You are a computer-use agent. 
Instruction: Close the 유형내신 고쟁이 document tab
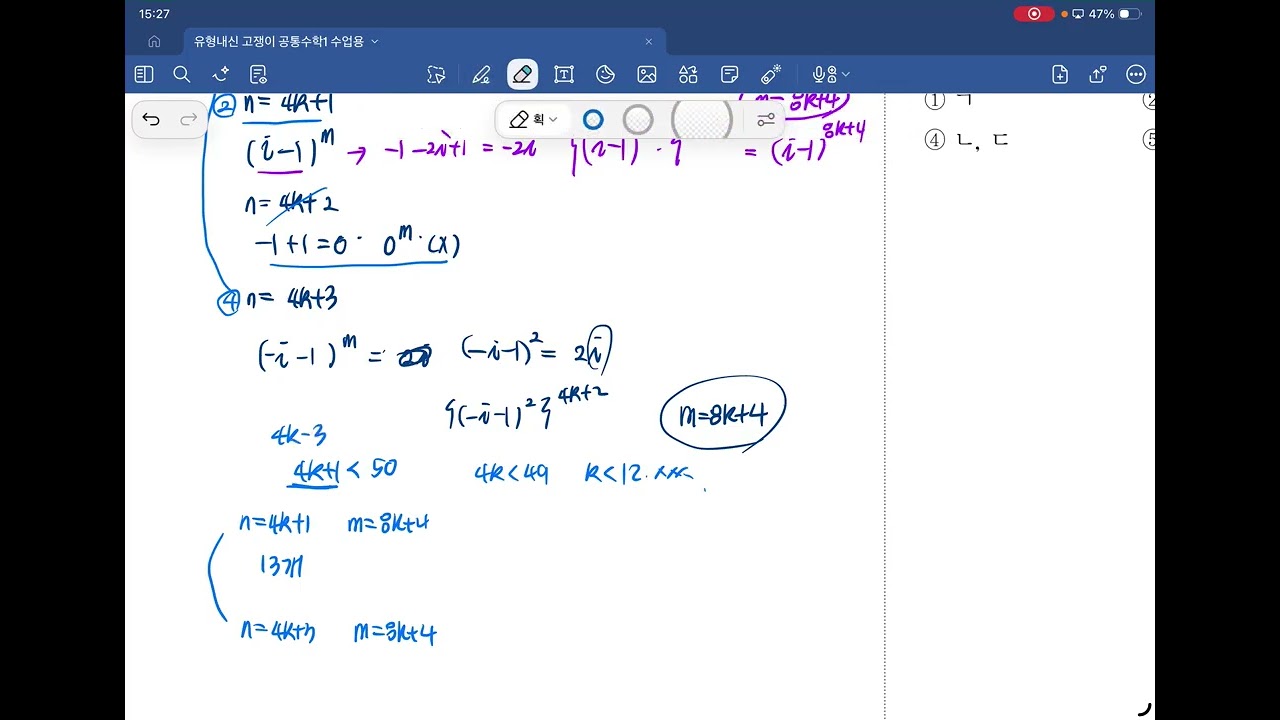648,41
